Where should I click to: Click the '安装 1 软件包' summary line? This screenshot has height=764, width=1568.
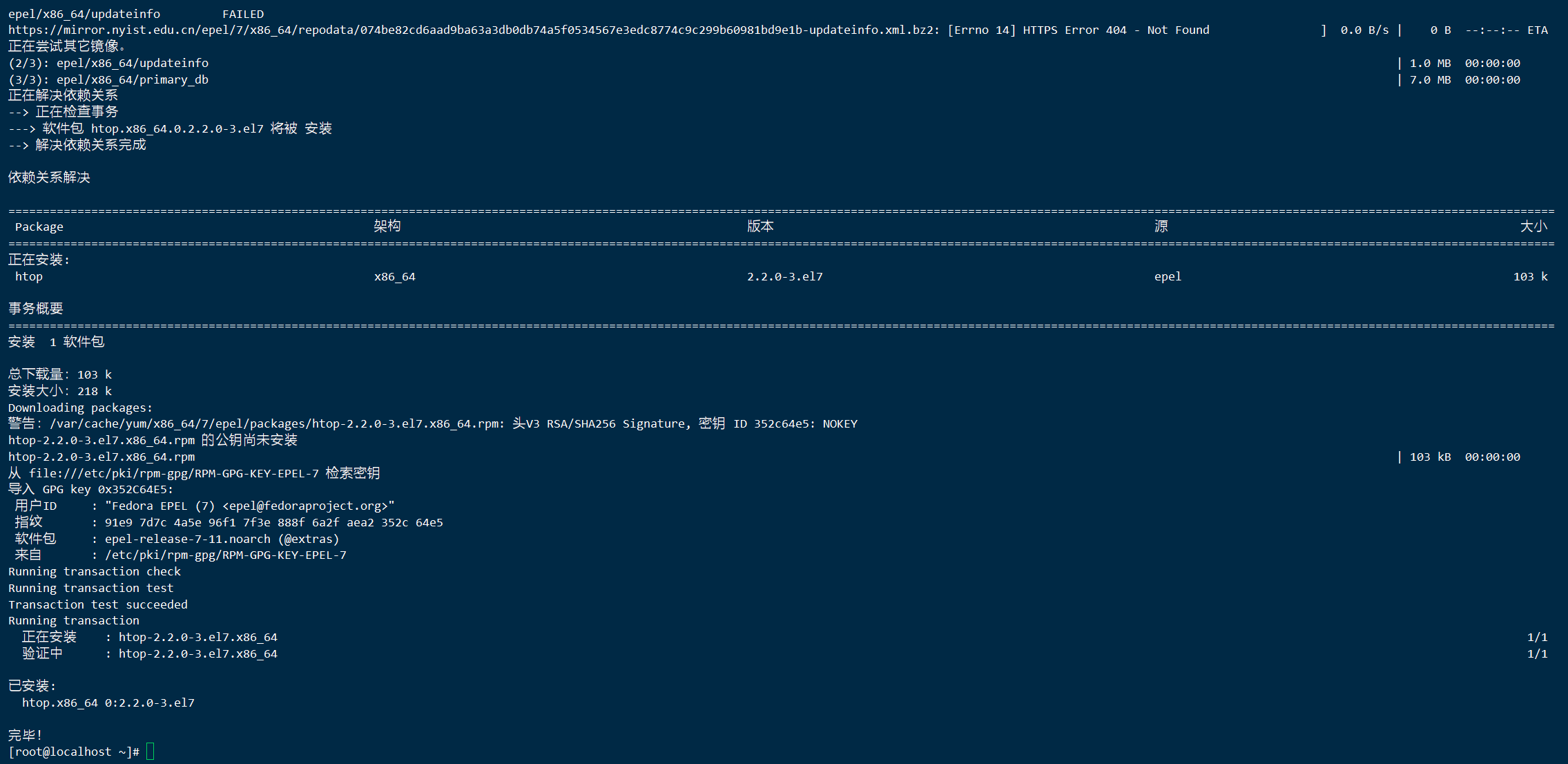click(x=57, y=342)
